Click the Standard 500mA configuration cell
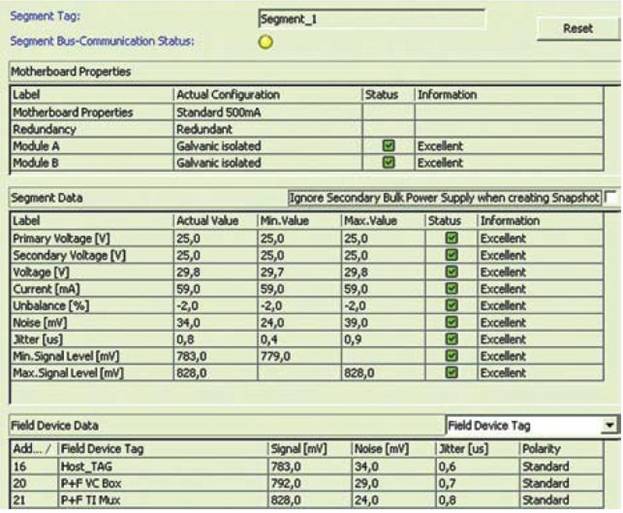623x513 pixels. [x=268, y=112]
